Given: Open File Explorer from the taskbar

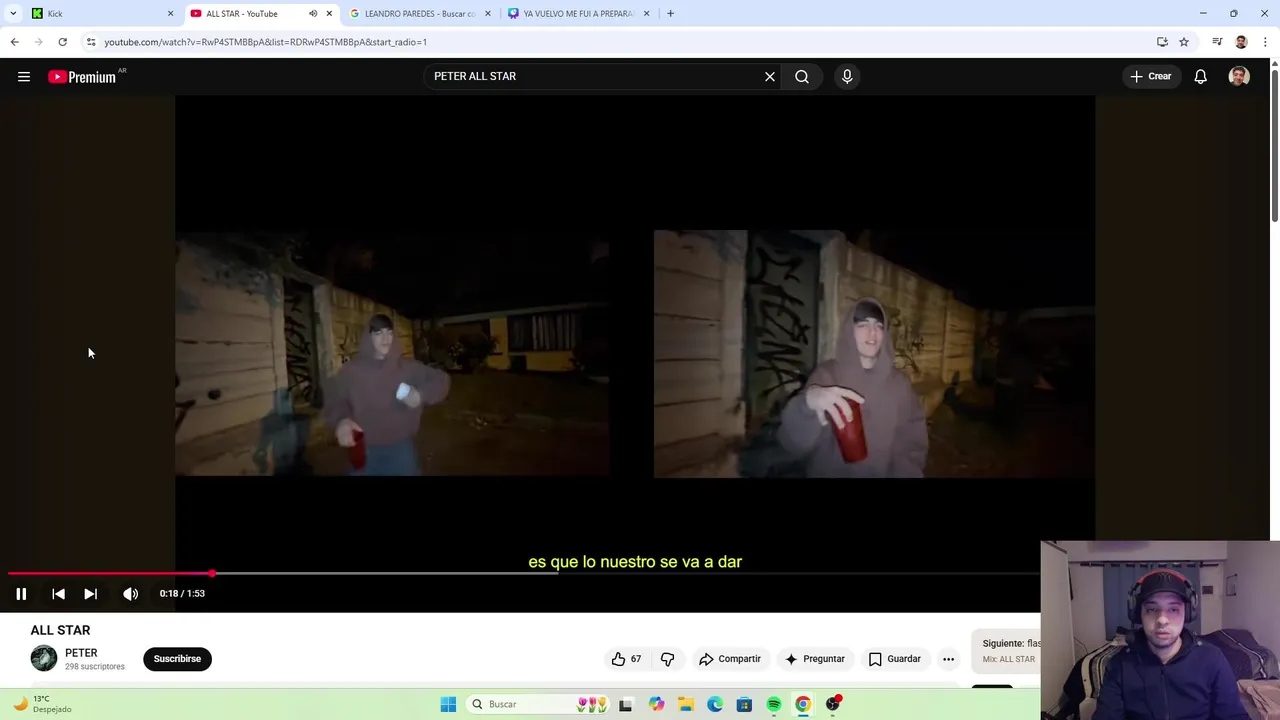Looking at the screenshot, I should (x=685, y=704).
